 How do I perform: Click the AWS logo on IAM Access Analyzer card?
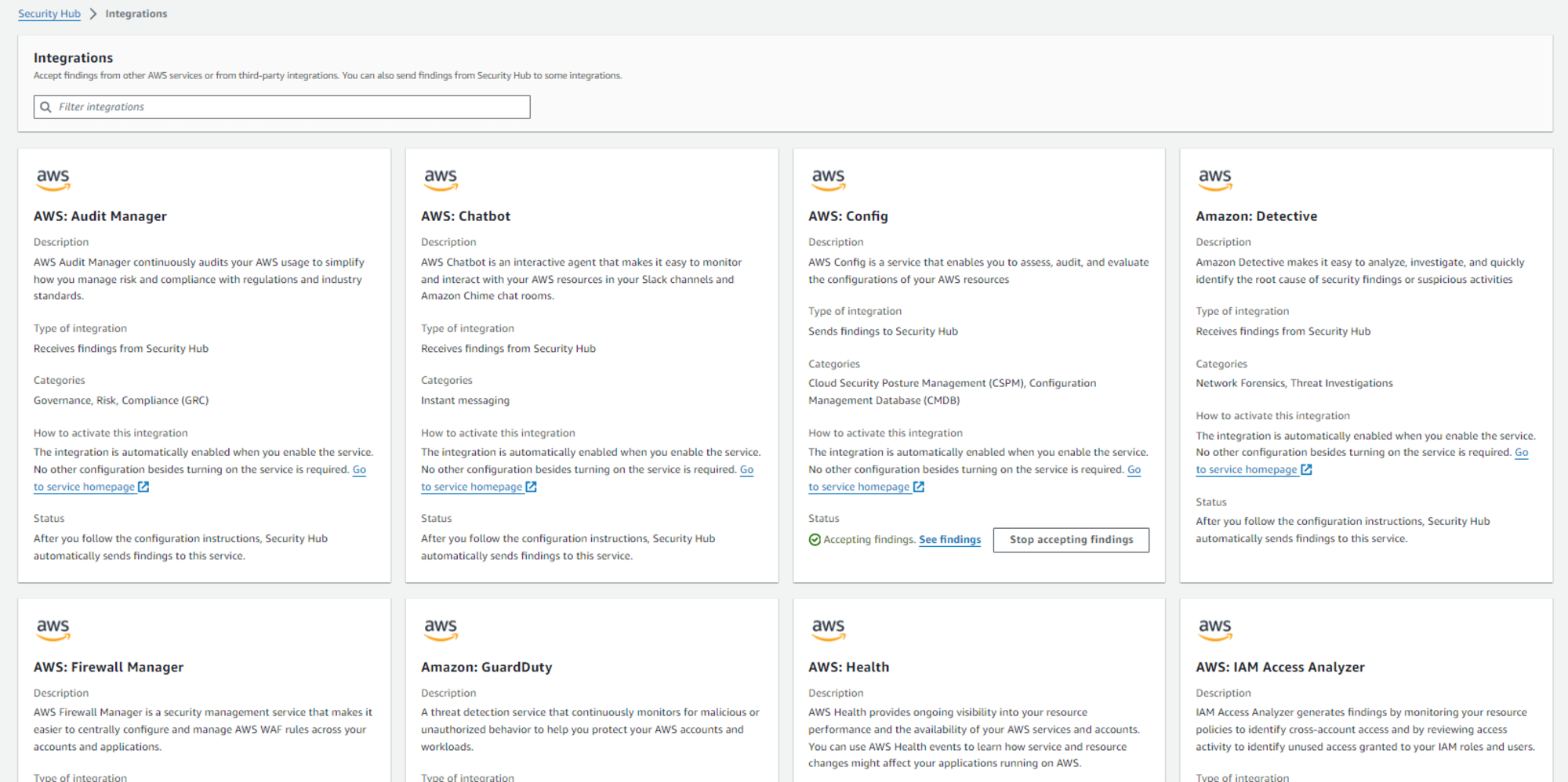point(1215,630)
